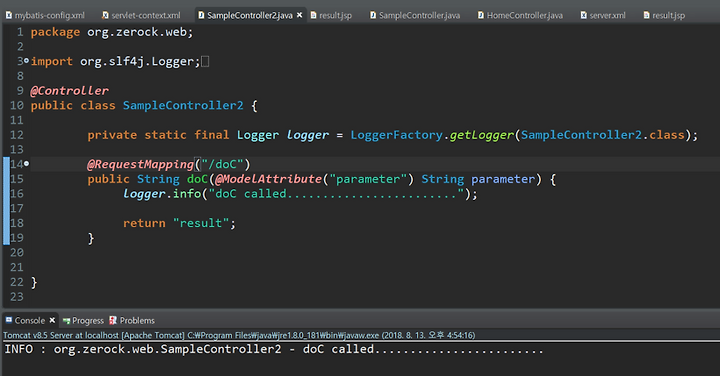Click the LoggerFactory reference on line 12

tap(396, 135)
